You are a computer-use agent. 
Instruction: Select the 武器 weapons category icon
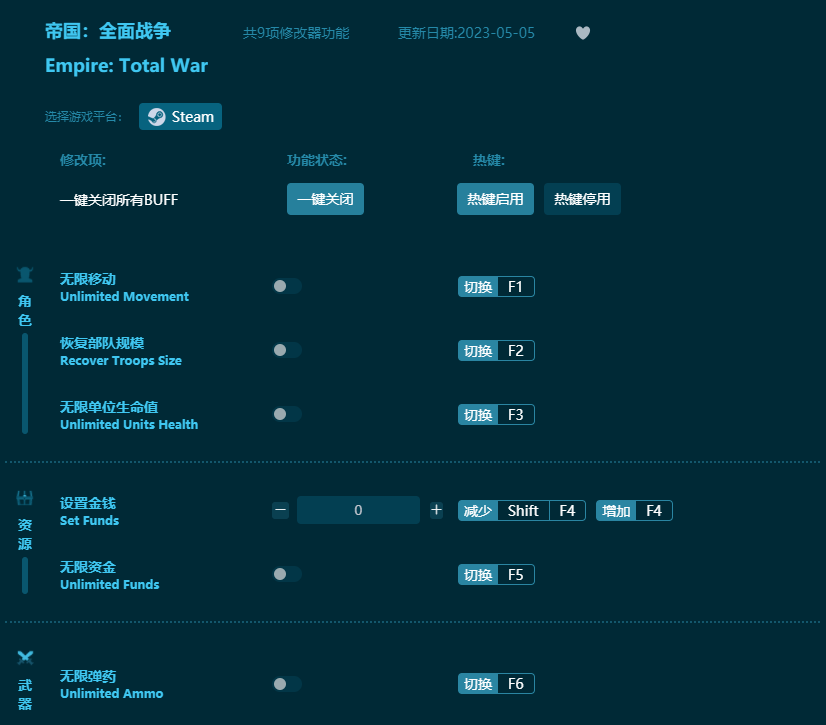point(24,658)
